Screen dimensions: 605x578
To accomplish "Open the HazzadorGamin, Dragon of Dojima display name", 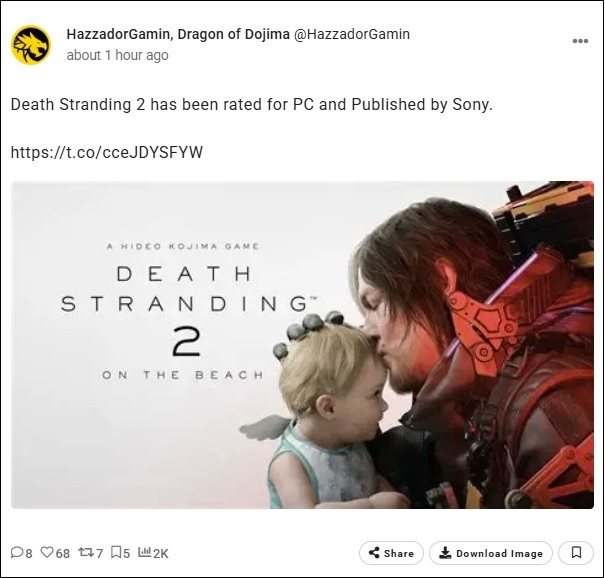I will [x=178, y=34].
